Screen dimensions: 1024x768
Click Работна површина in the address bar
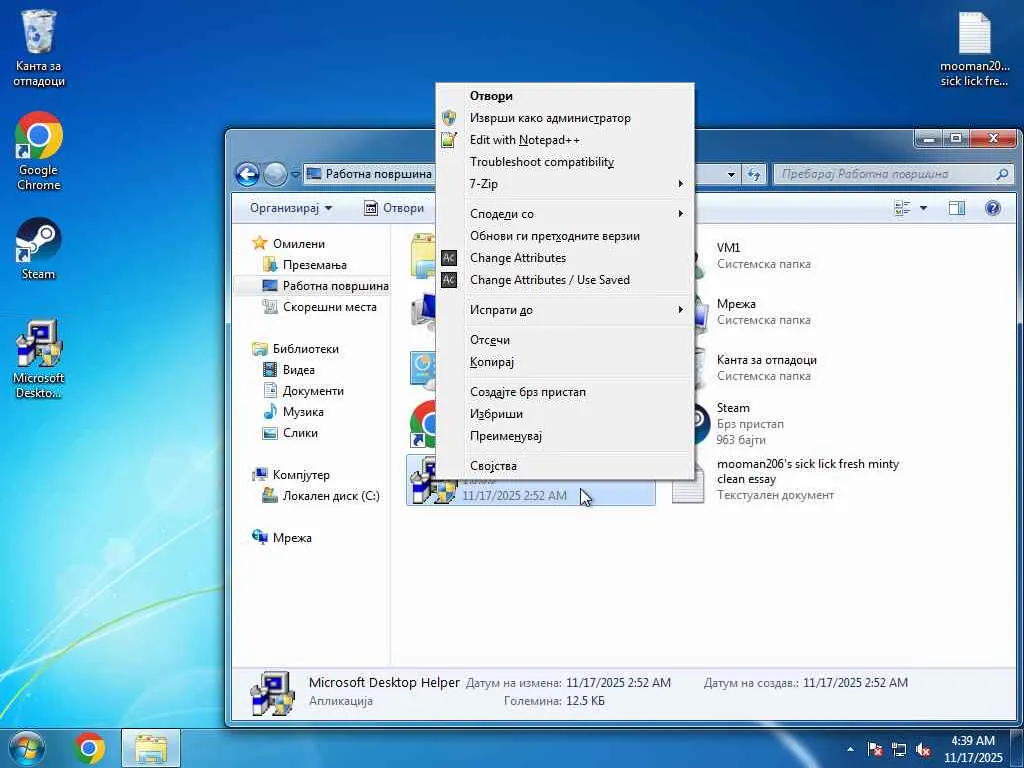(378, 174)
